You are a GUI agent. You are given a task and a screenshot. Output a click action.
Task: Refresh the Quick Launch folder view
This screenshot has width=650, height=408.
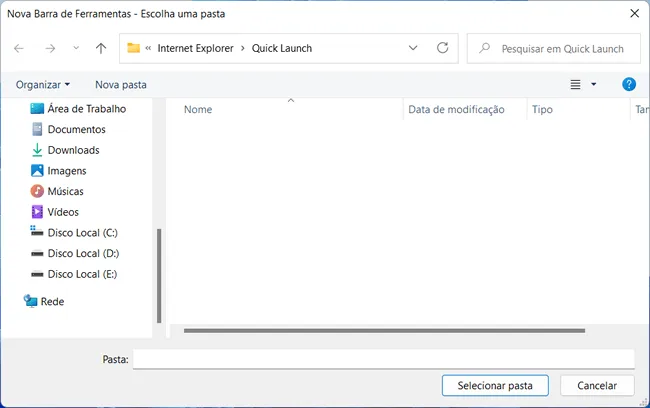pyautogui.click(x=443, y=48)
